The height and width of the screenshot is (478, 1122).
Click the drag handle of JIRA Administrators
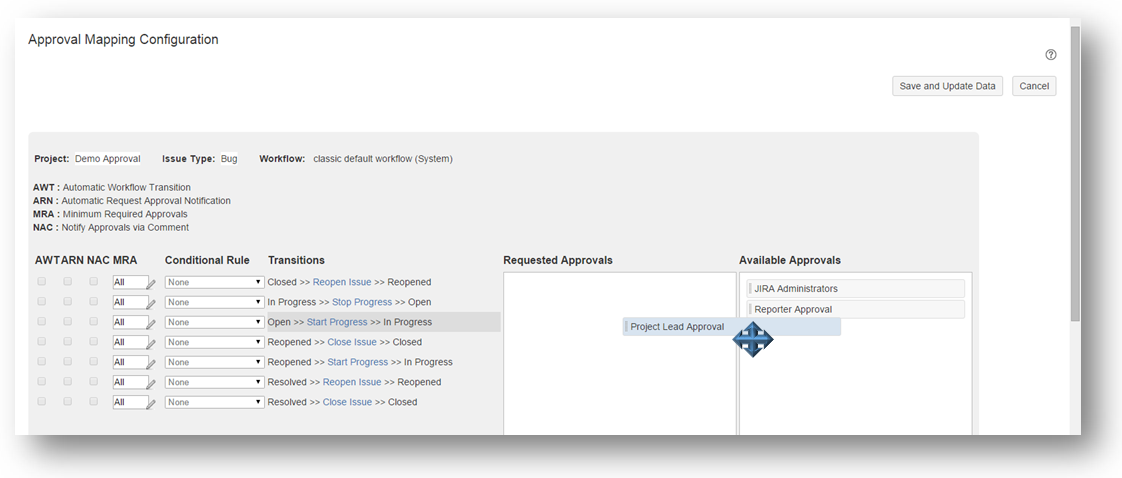click(x=750, y=289)
